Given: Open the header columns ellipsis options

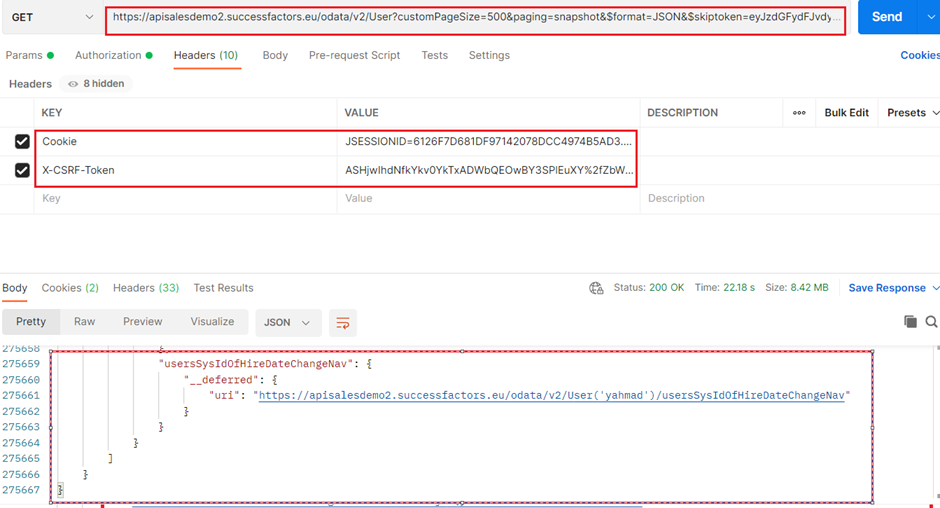Looking at the screenshot, I should click(x=799, y=113).
